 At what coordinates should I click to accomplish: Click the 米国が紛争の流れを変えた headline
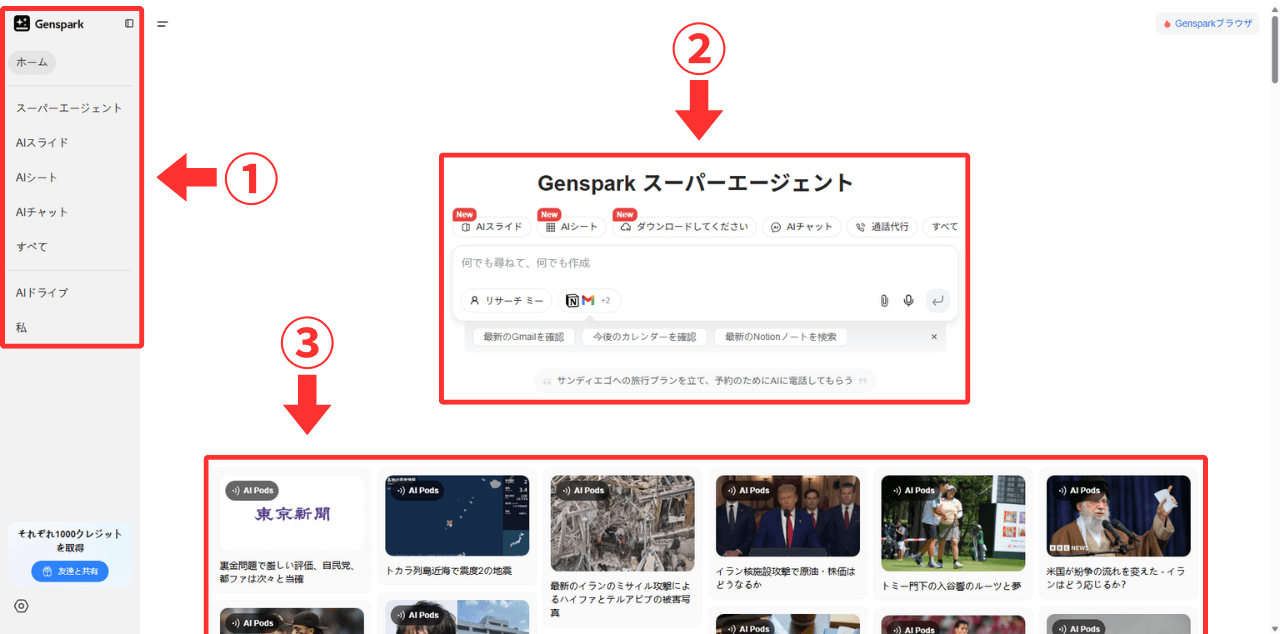(x=1118, y=577)
